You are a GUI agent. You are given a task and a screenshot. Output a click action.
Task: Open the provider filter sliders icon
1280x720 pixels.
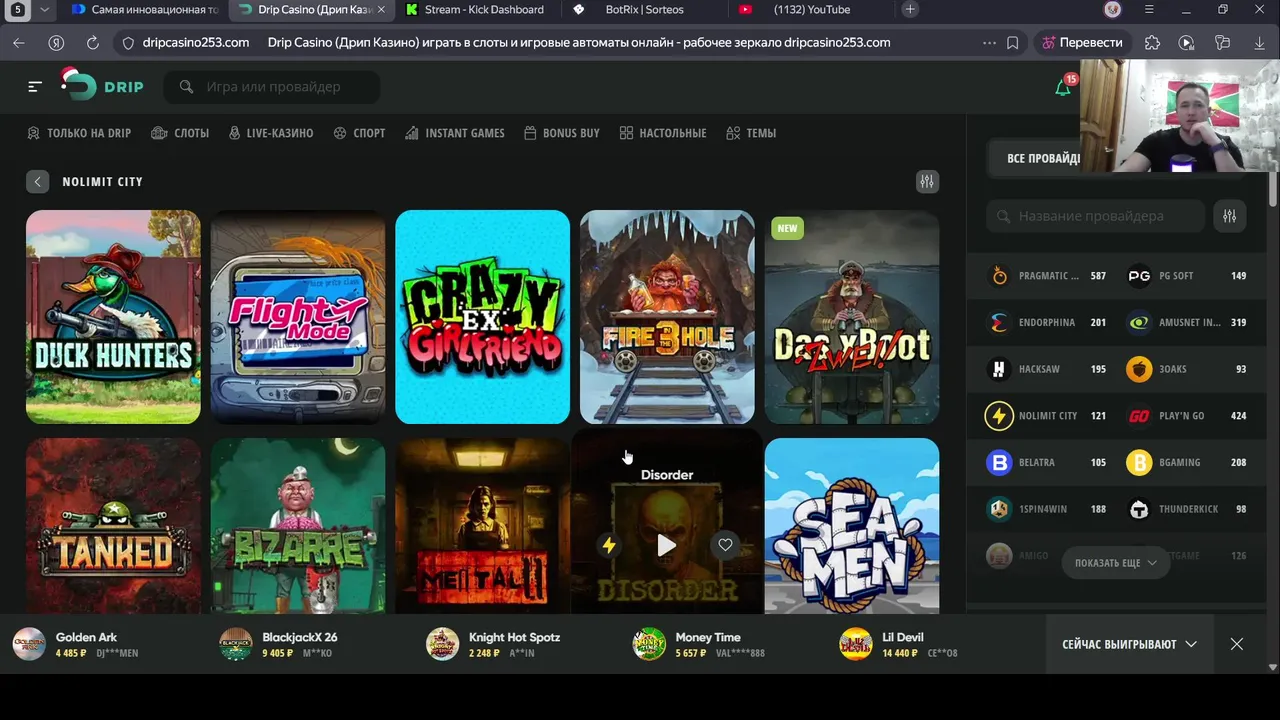point(1229,216)
